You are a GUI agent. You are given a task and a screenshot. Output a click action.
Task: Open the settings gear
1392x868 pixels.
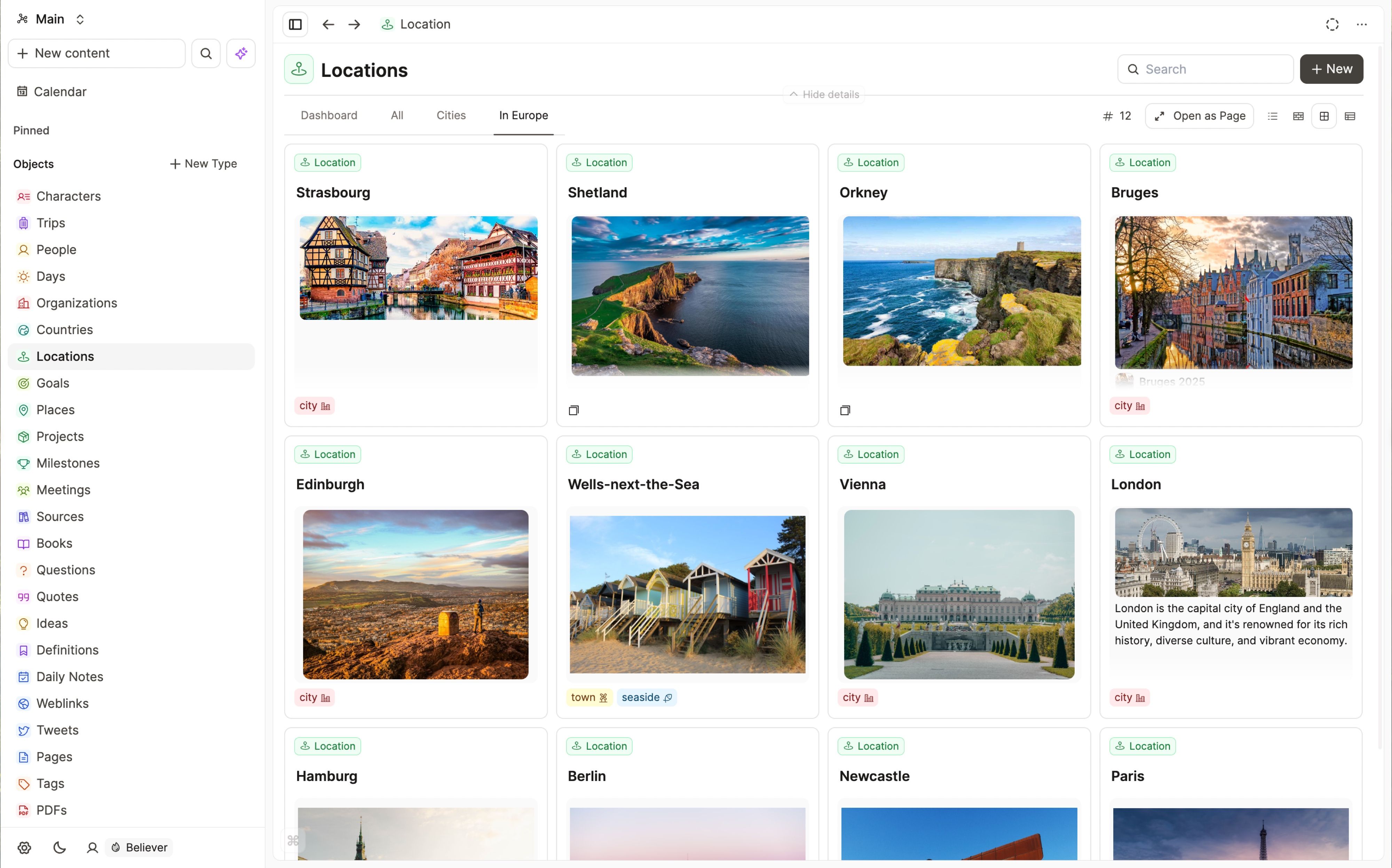[24, 847]
